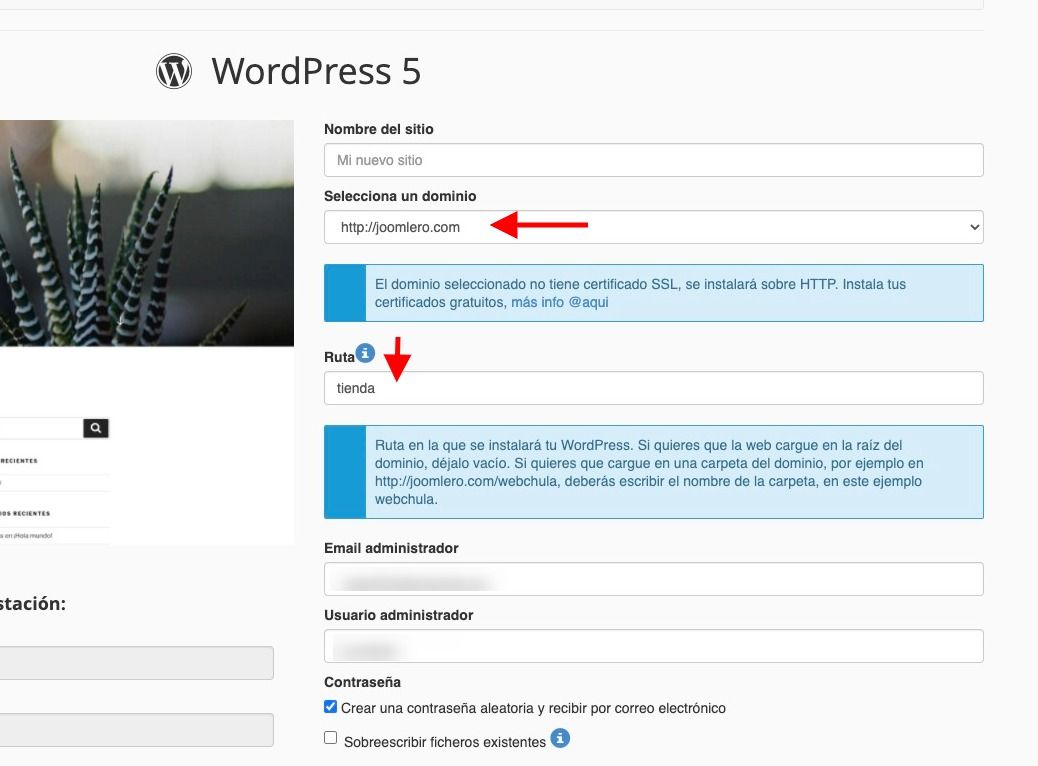Click the Email administrador input

pos(653,579)
